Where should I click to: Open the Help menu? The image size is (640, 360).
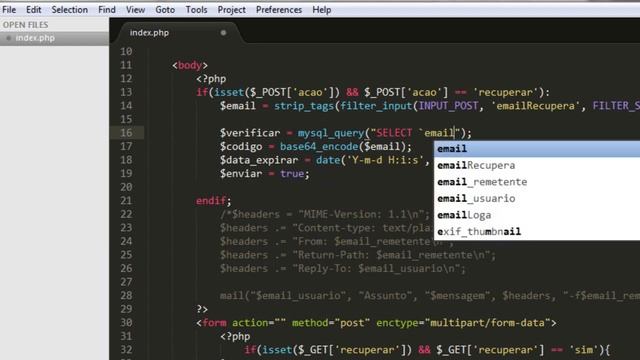point(322,9)
